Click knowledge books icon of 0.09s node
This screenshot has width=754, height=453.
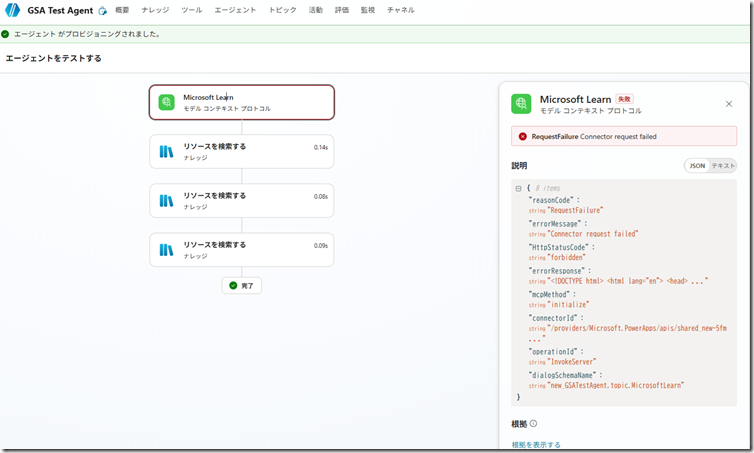click(166, 250)
